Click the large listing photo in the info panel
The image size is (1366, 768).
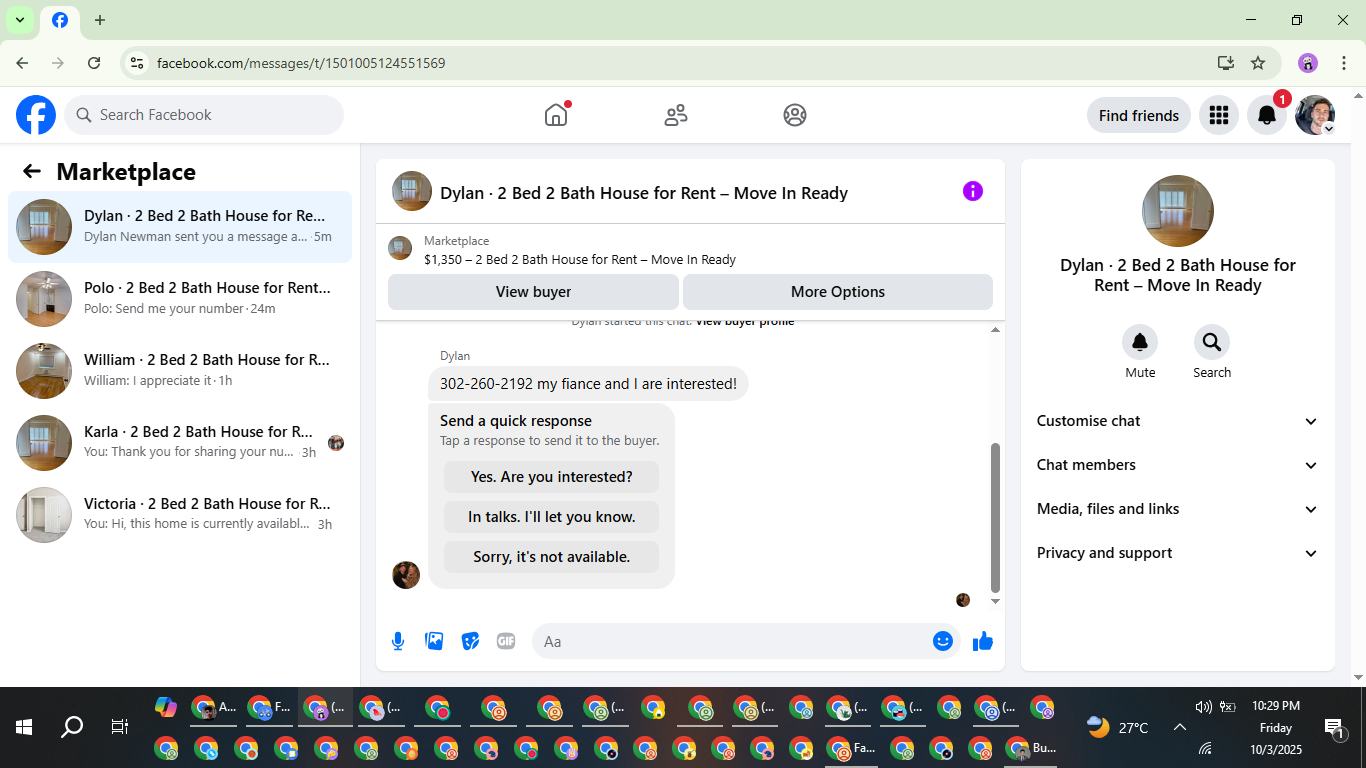[x=1178, y=211]
